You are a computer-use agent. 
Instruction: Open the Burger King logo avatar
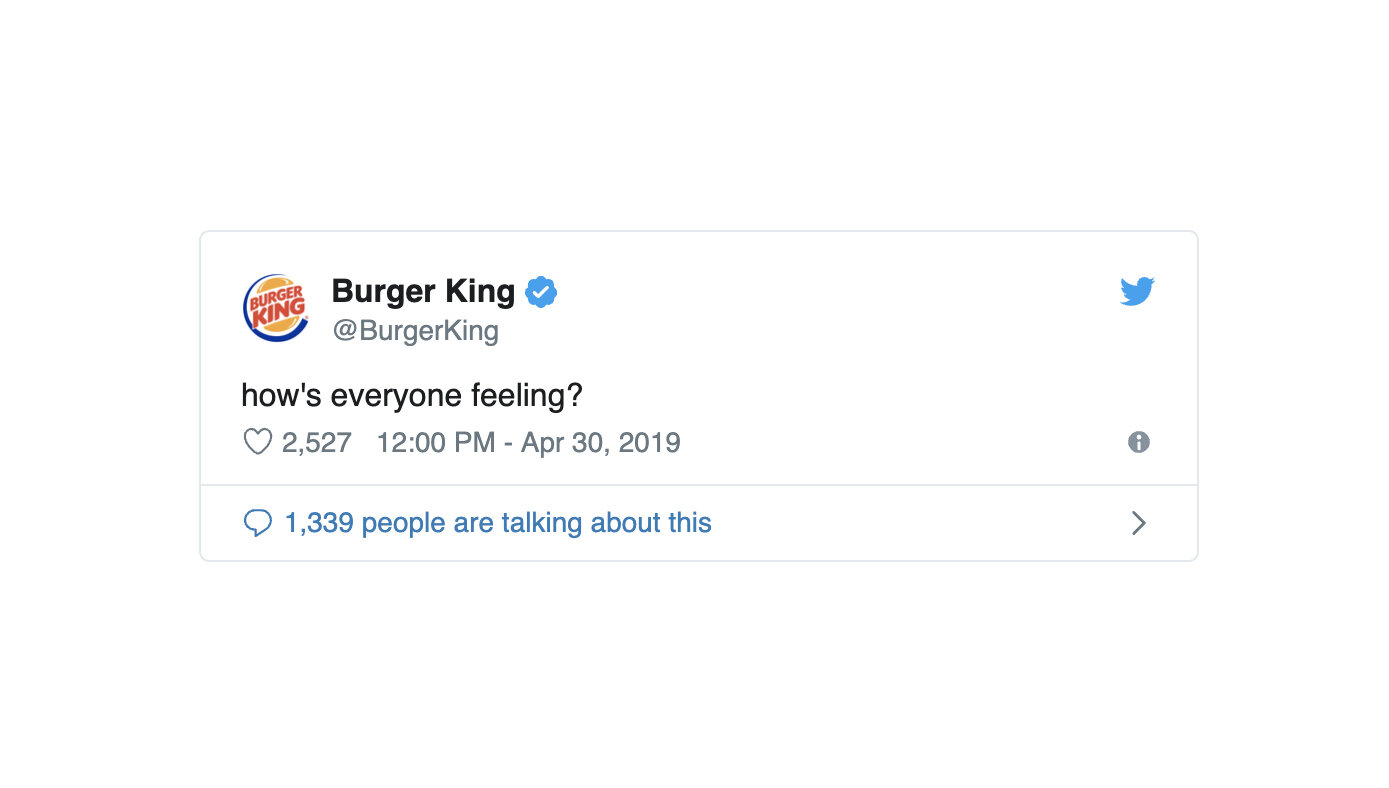pos(276,308)
